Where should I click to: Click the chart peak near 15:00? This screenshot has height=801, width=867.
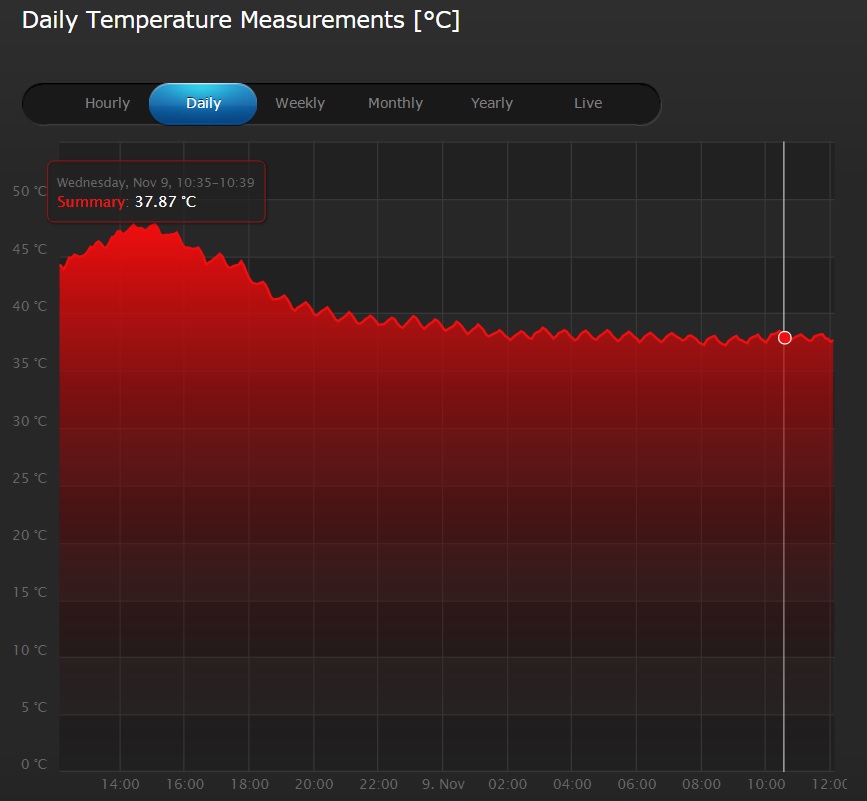(x=145, y=226)
